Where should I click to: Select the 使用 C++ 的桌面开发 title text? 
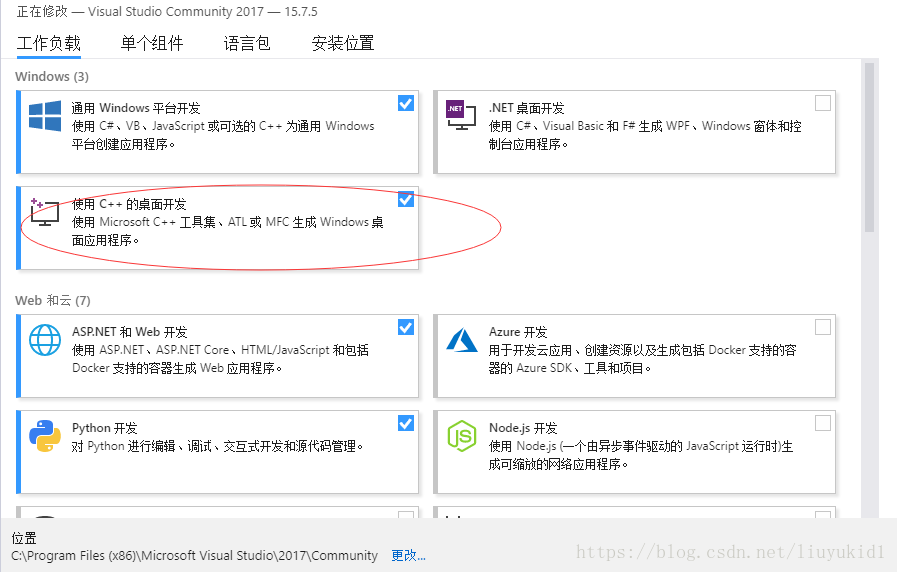[x=129, y=204]
